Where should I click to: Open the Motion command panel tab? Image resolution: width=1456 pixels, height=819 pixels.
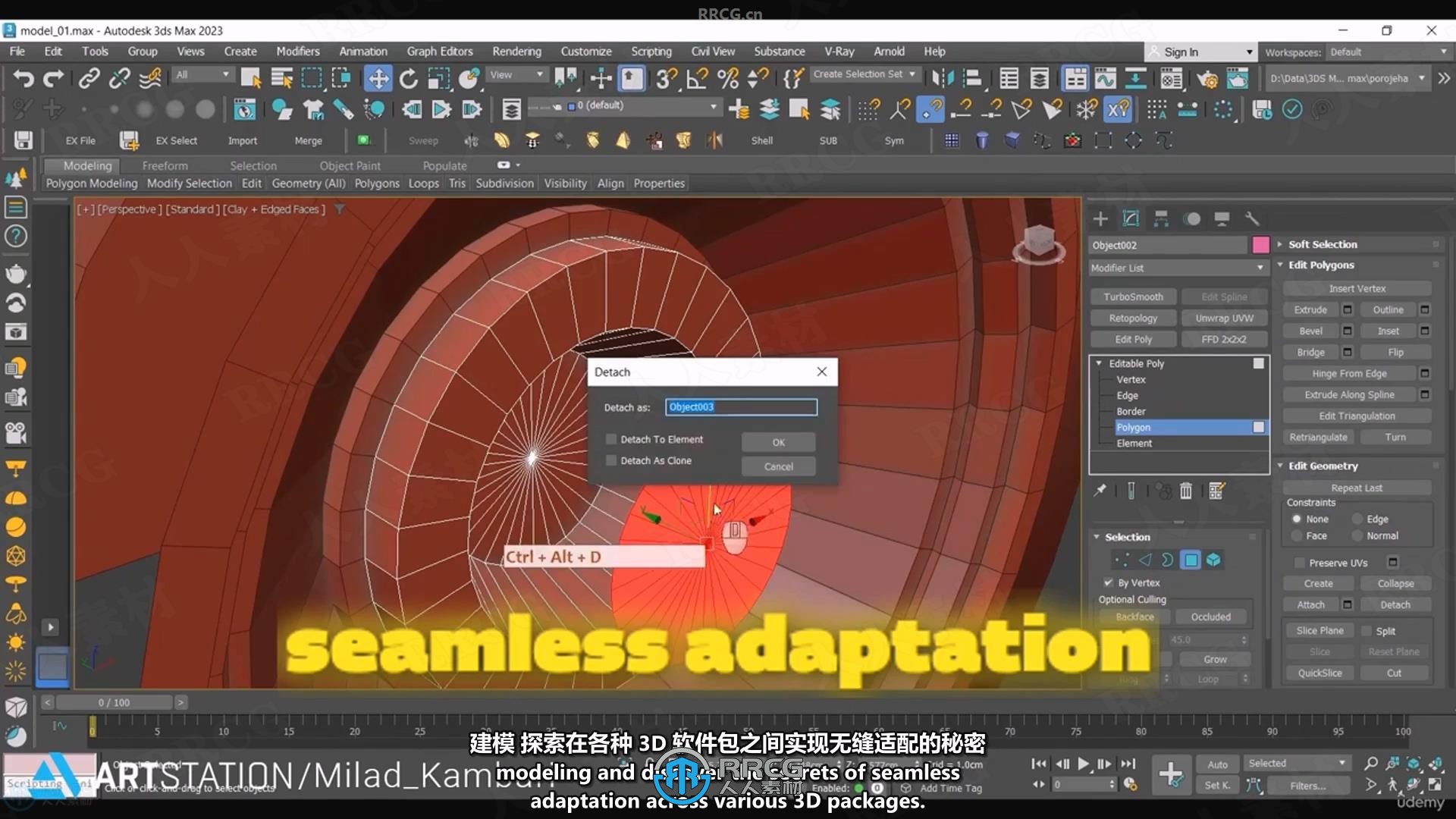coord(1192,219)
